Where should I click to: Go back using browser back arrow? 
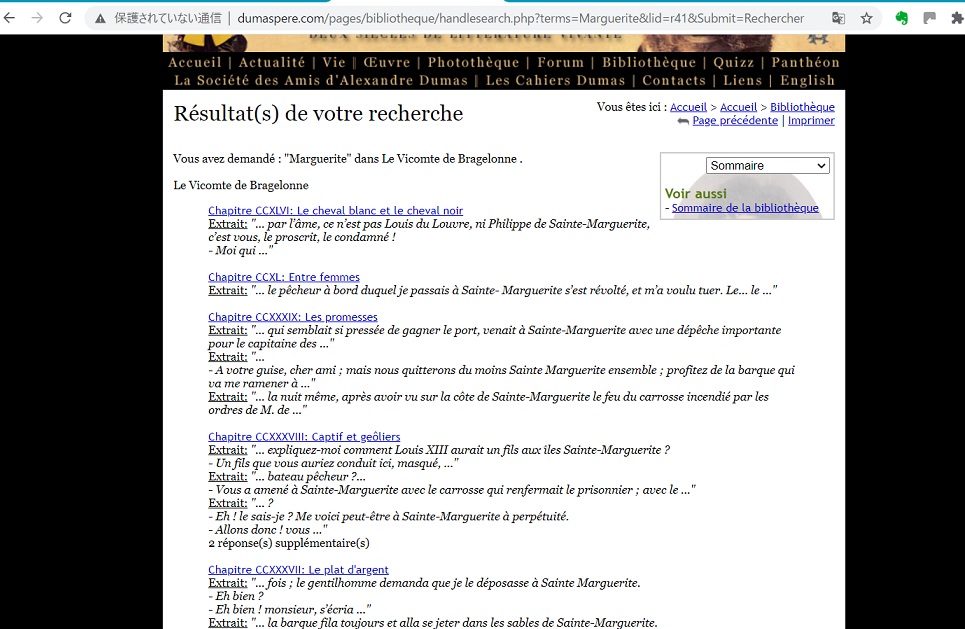click(x=9, y=18)
